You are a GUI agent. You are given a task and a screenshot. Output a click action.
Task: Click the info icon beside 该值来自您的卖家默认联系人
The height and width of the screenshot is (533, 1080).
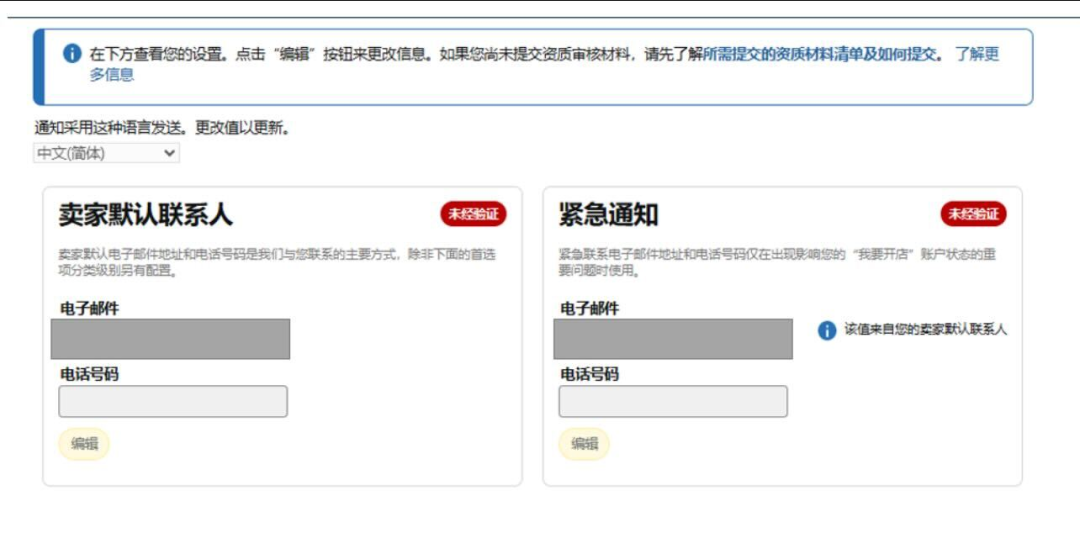pos(827,331)
